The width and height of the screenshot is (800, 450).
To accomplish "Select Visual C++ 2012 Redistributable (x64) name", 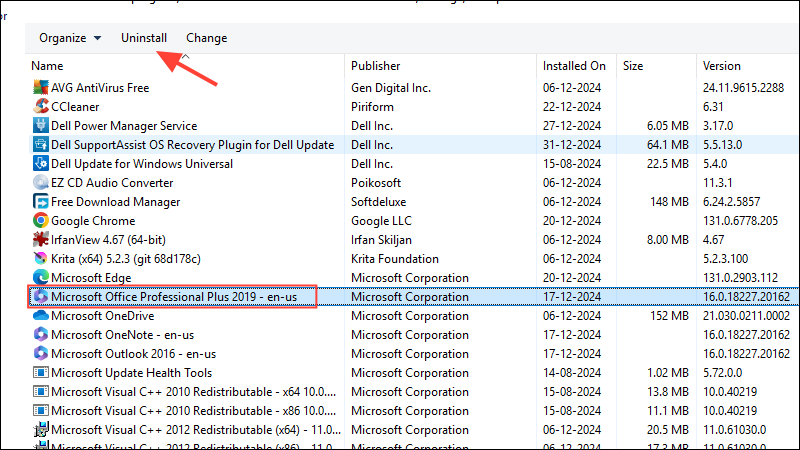I will (196, 430).
